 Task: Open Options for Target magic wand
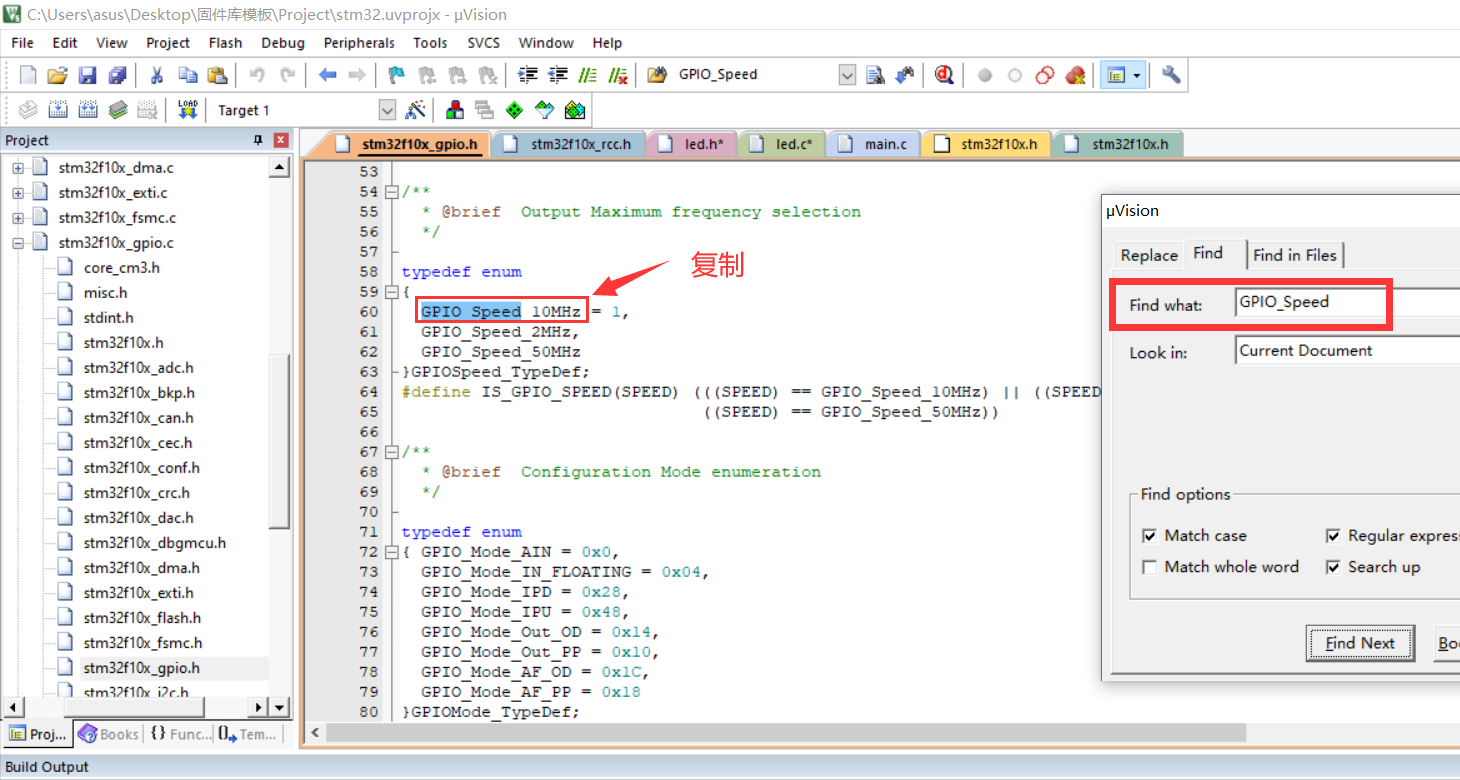[416, 110]
